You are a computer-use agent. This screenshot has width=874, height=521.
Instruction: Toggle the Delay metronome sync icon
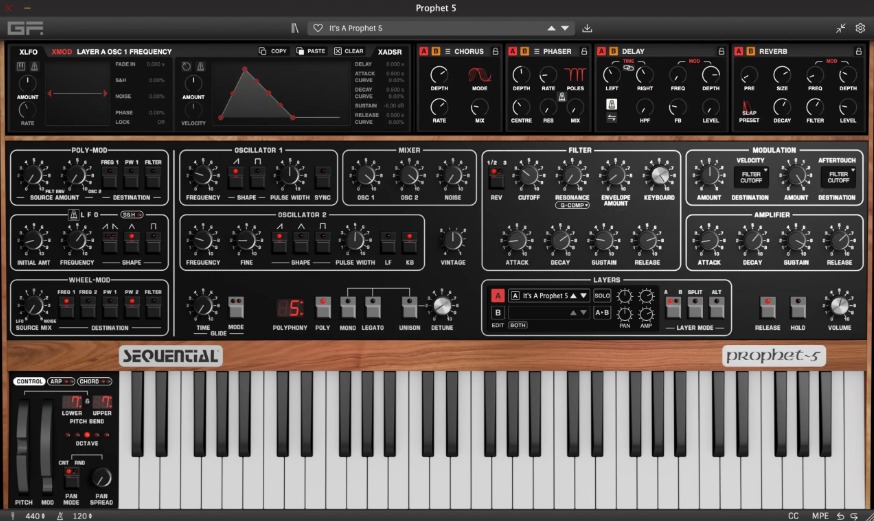[611, 104]
